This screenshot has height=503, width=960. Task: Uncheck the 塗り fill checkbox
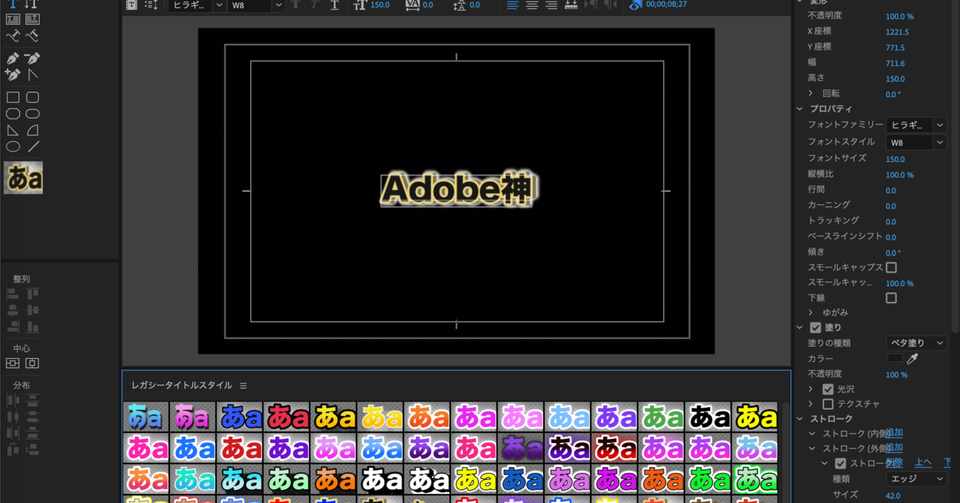point(816,328)
